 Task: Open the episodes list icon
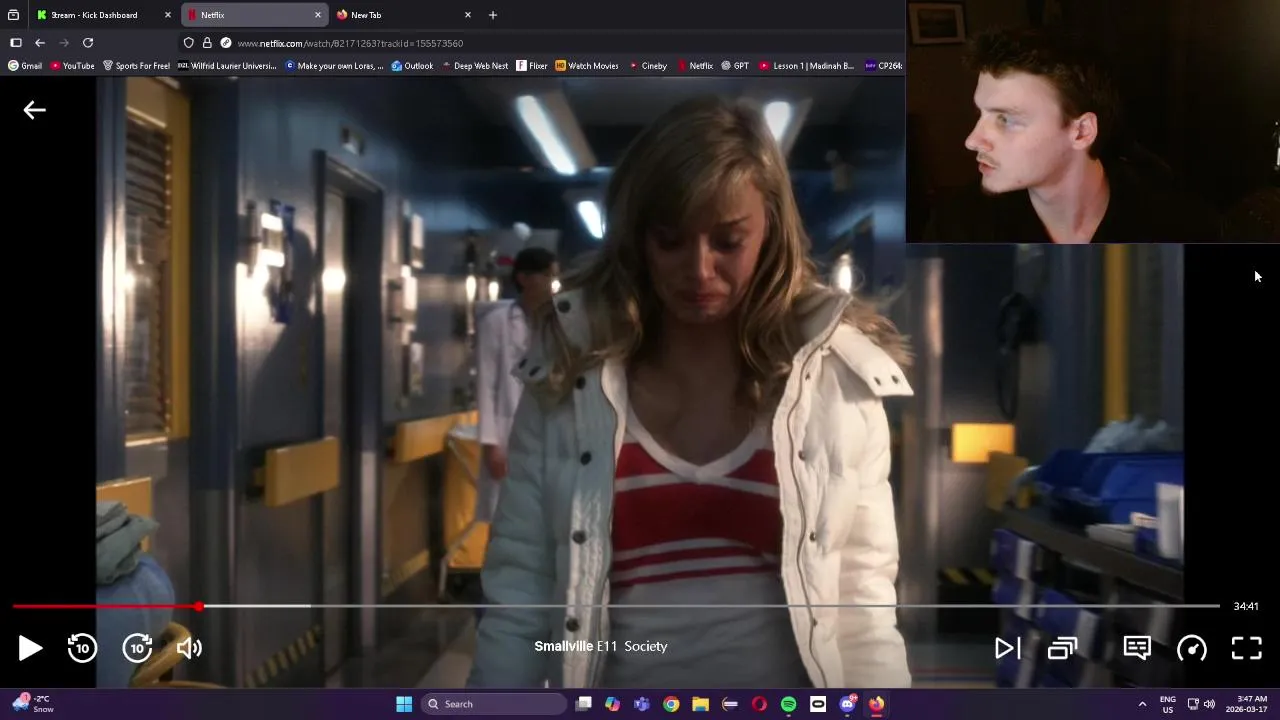[x=1062, y=648]
